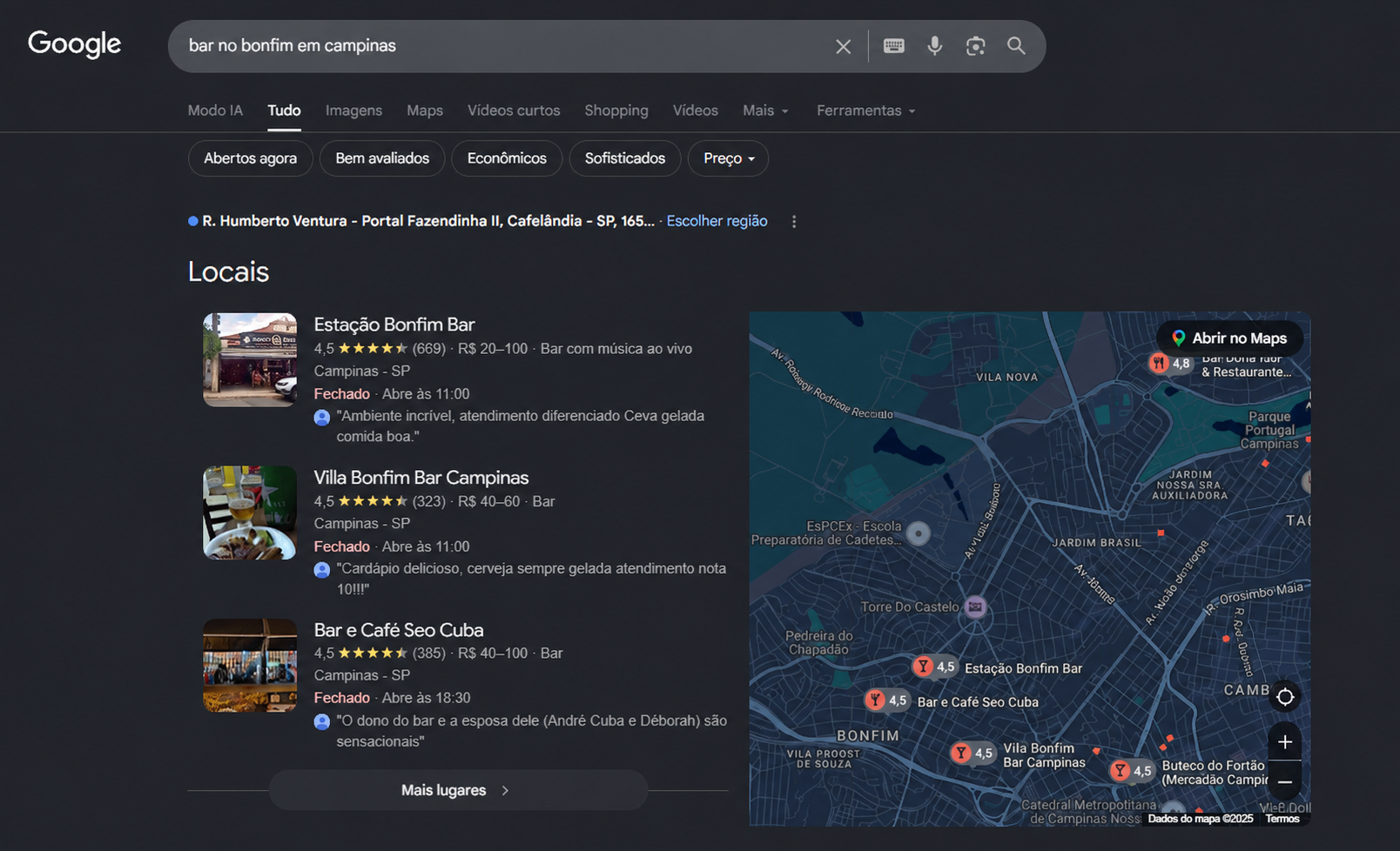Click the map pin for Buteco do Fortão

click(1120, 770)
